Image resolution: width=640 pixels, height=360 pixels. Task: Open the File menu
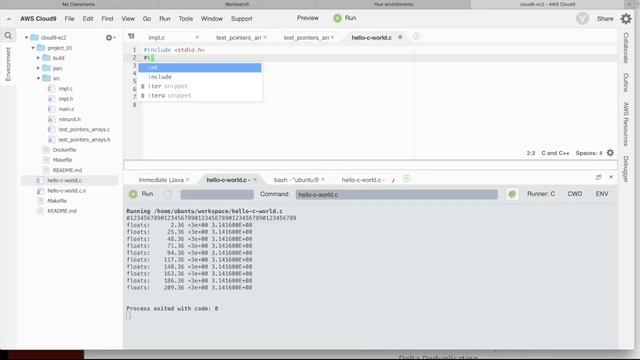pyautogui.click(x=69, y=19)
